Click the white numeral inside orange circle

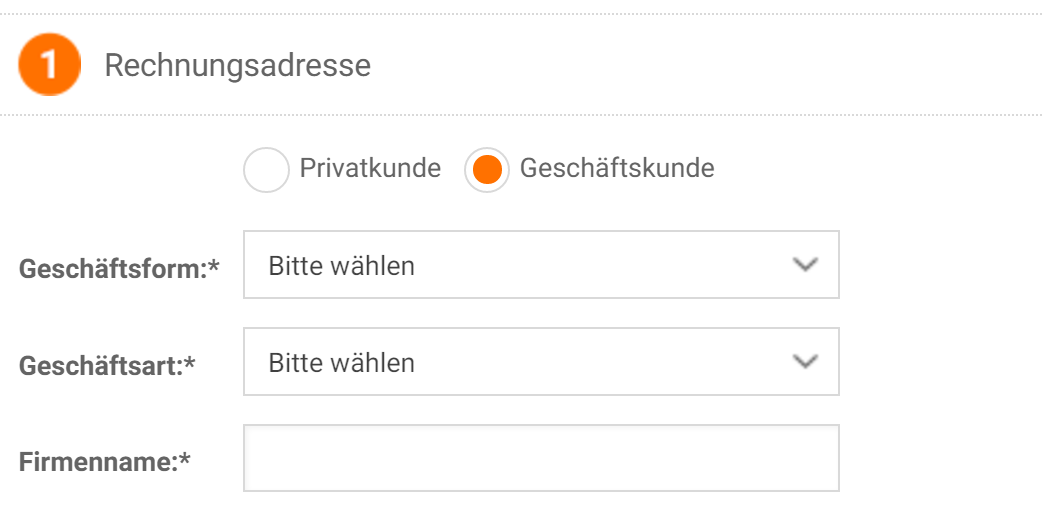[x=49, y=66]
